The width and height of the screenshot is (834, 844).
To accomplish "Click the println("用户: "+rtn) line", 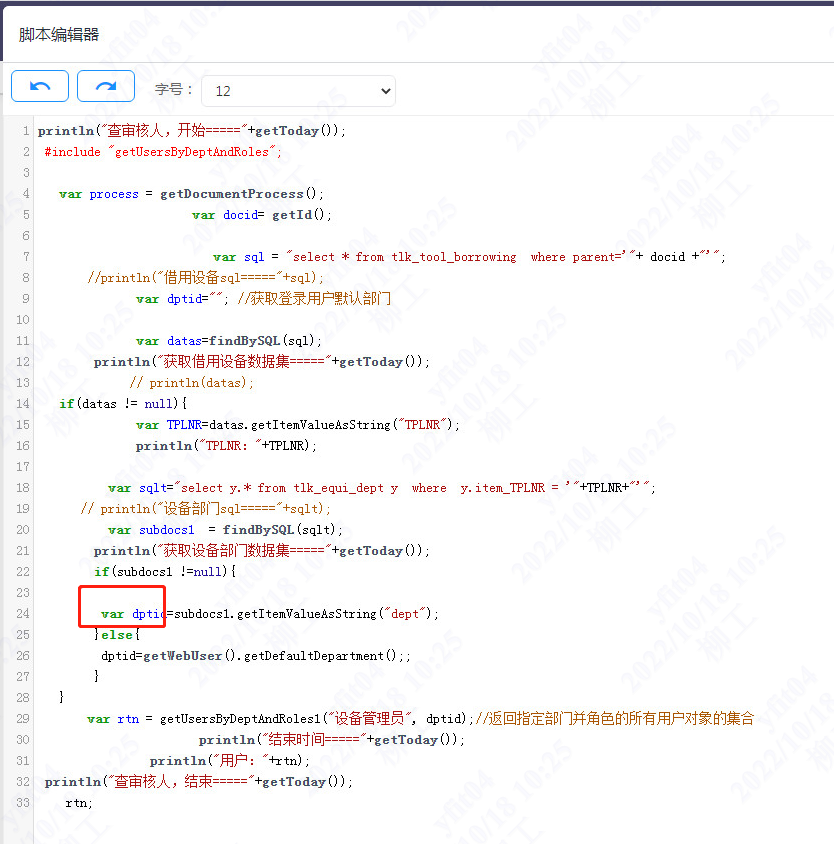I will coord(230,761).
